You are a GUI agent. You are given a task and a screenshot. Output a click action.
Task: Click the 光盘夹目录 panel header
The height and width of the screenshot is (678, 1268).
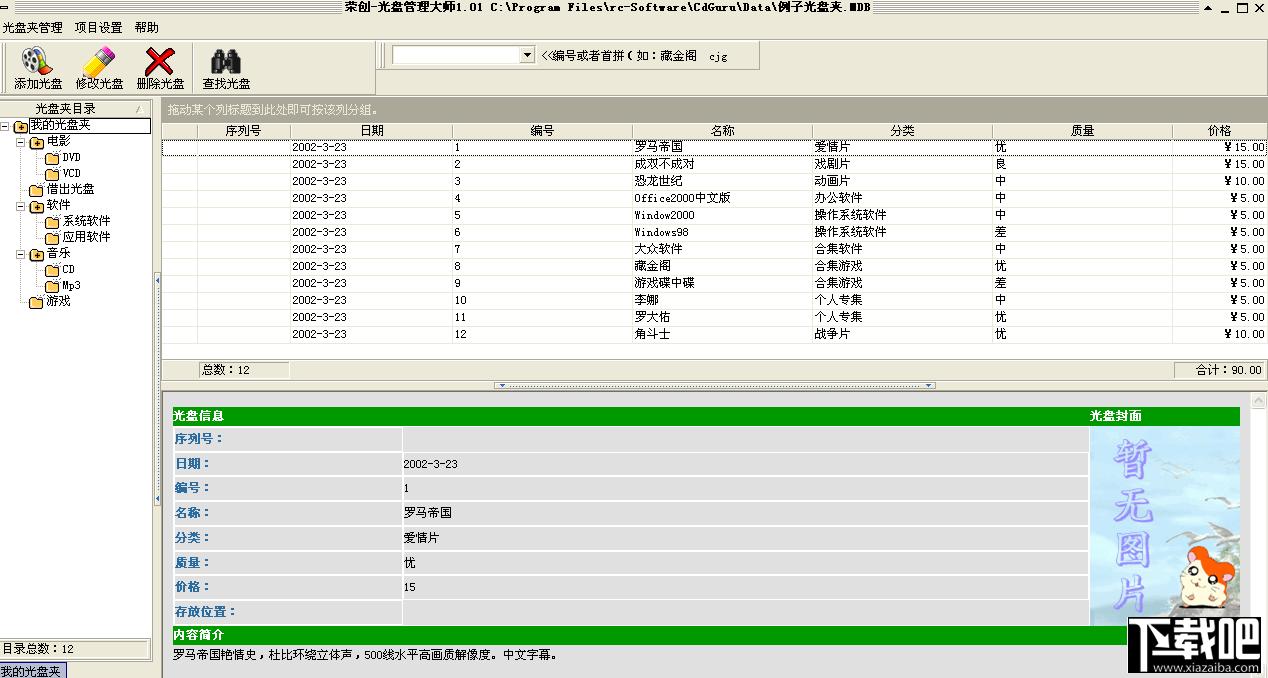tap(77, 108)
